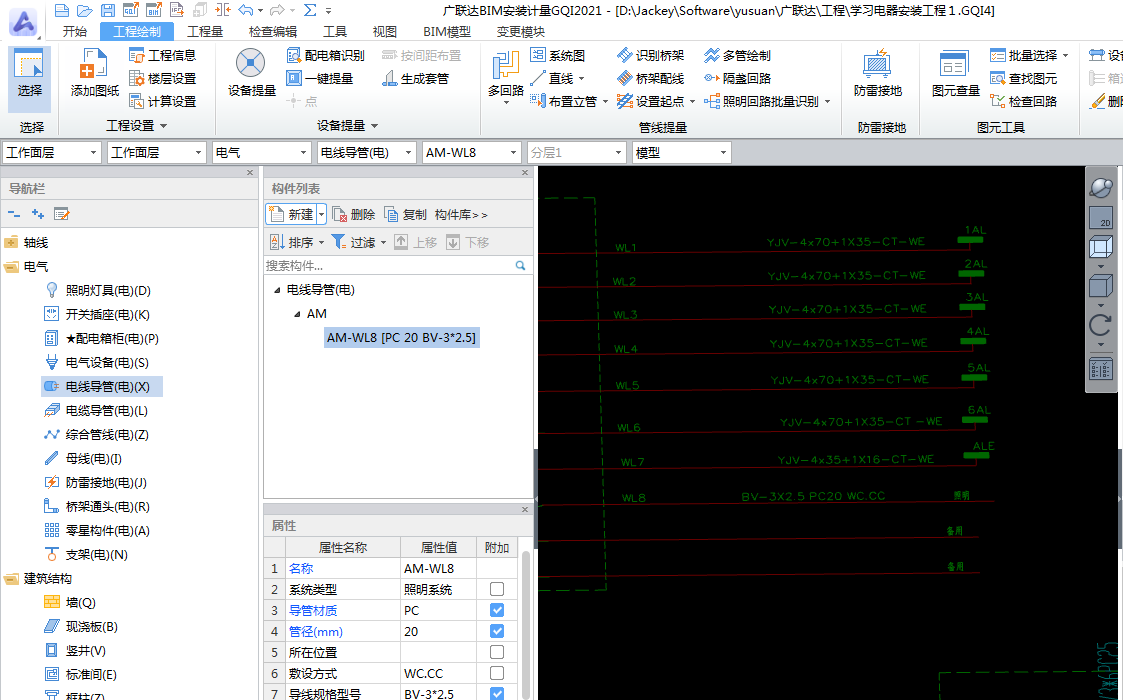The image size is (1123, 700).
Task: Click the 3D orbit sphere icon
Action: point(1101,188)
